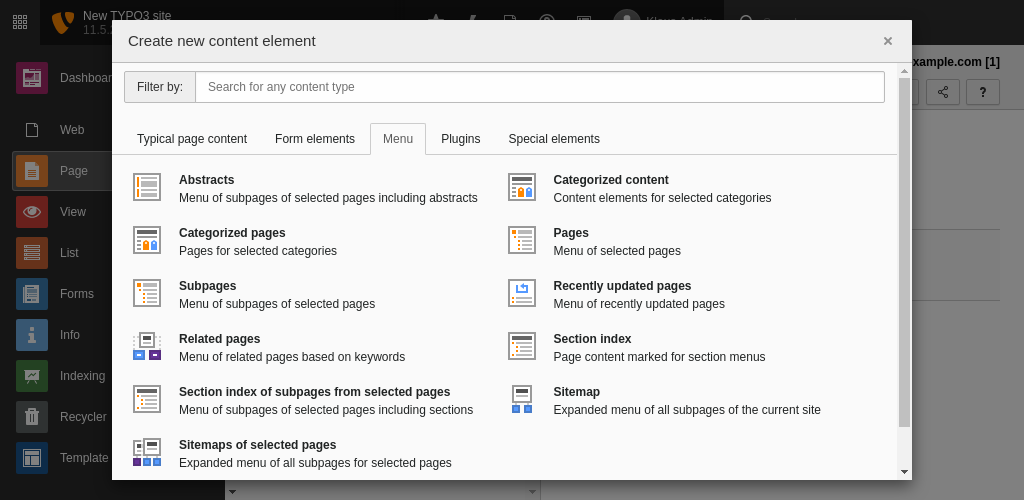The width and height of the screenshot is (1024, 500).
Task: Choose the Sitemap element icon
Action: 521,399
